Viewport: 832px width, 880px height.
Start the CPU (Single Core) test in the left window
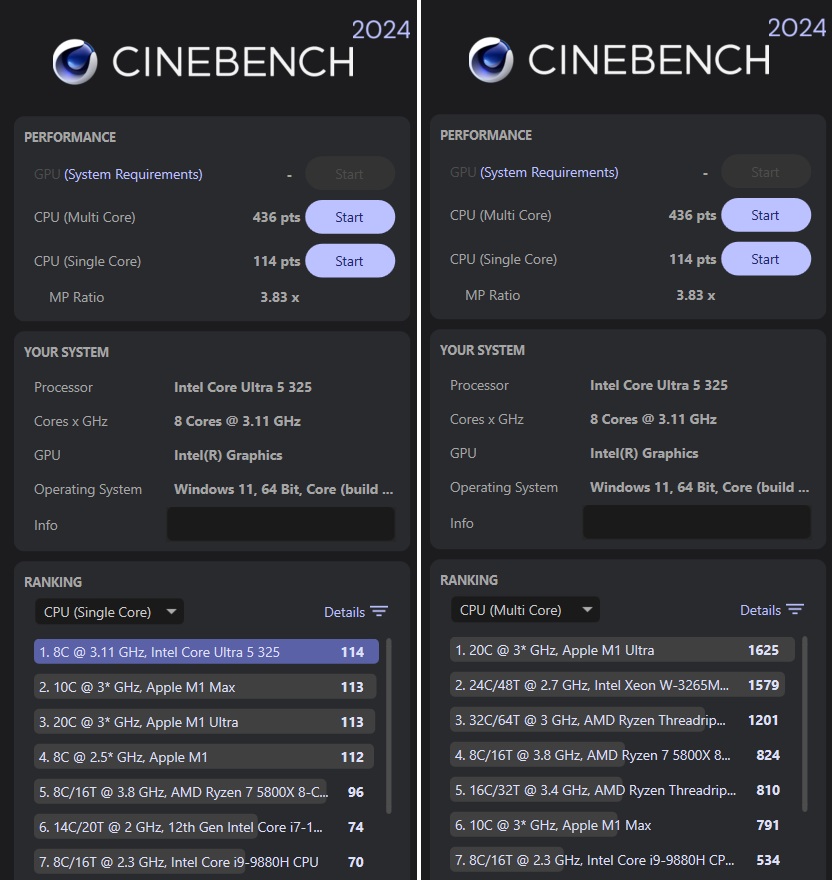(350, 261)
